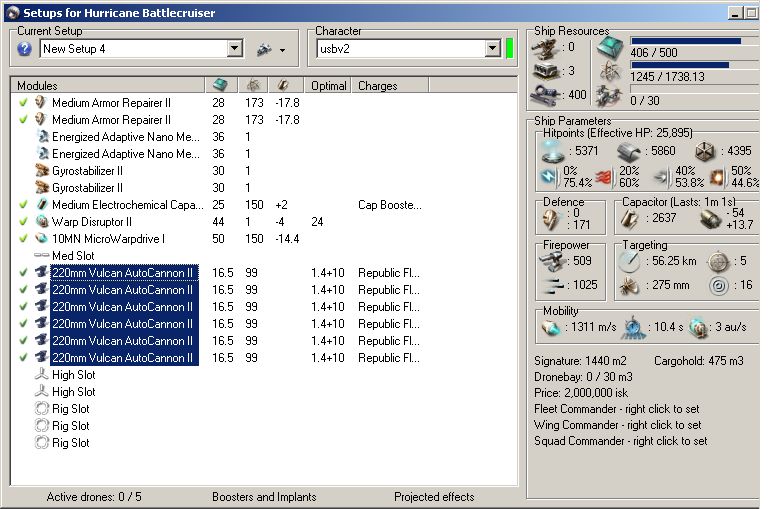Click the shield hitpoints icon showing 5371
The height and width of the screenshot is (509, 784).
(x=554, y=151)
